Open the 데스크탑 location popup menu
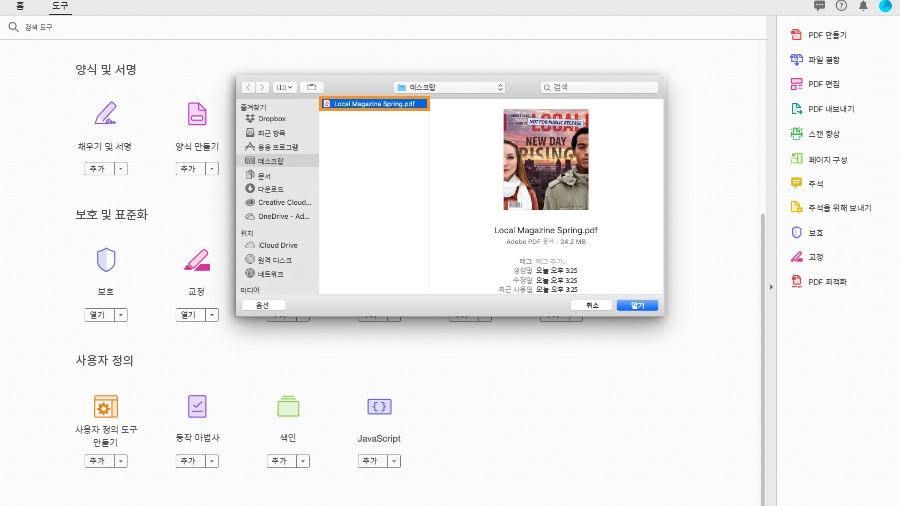The height and width of the screenshot is (506, 900). [x=449, y=87]
